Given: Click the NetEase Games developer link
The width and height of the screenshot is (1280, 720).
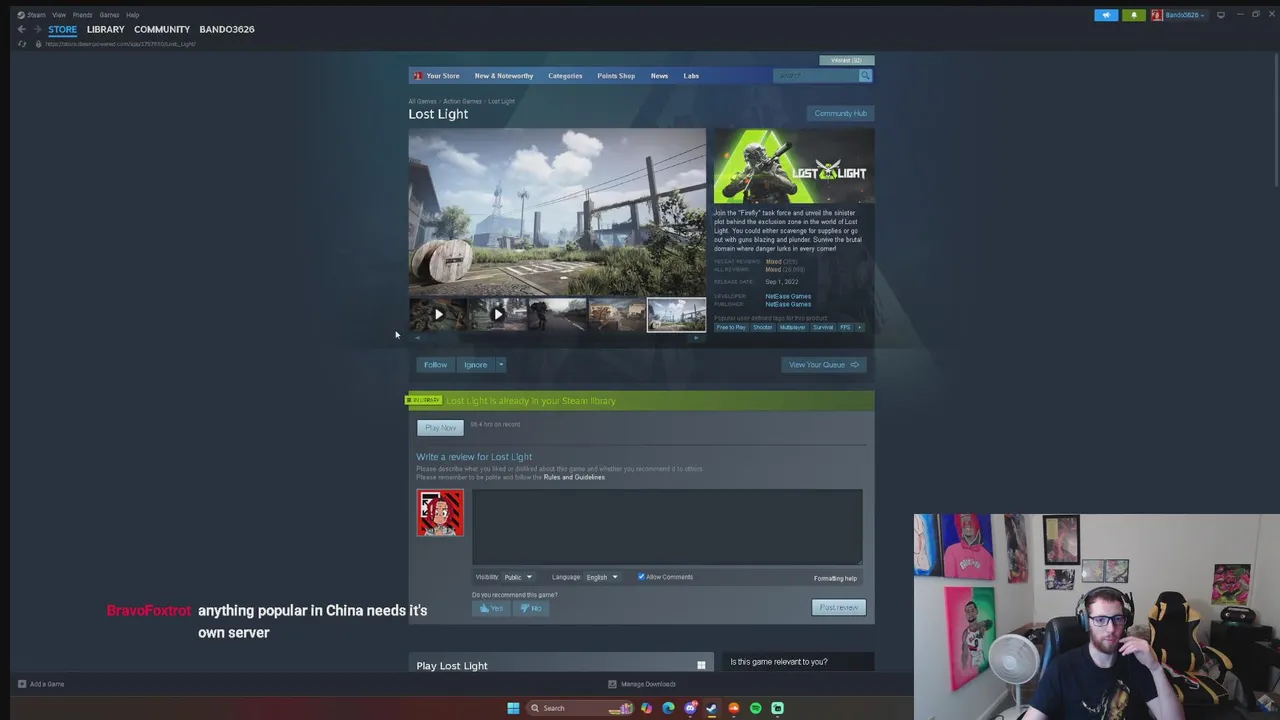Looking at the screenshot, I should pyautogui.click(x=788, y=296).
